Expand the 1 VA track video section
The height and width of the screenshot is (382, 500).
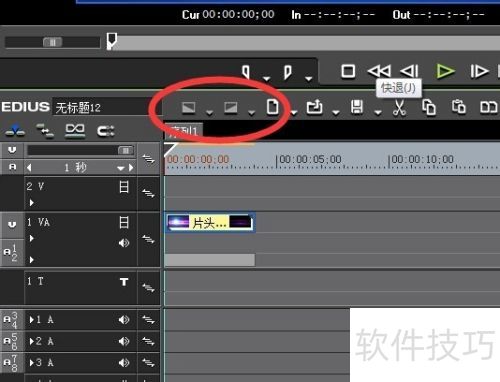click(x=32, y=238)
